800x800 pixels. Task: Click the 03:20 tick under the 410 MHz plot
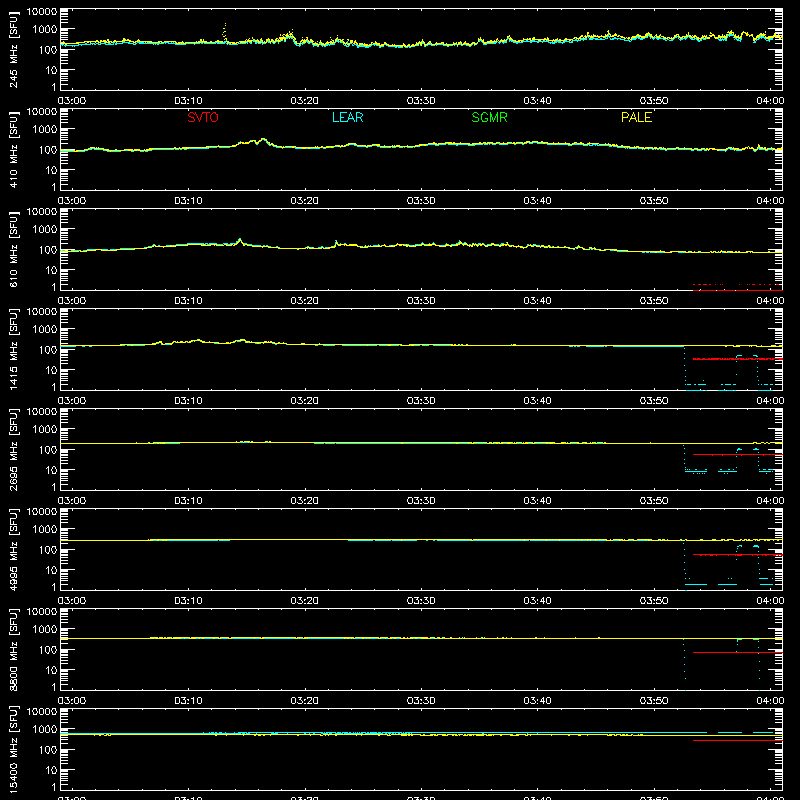click(304, 201)
